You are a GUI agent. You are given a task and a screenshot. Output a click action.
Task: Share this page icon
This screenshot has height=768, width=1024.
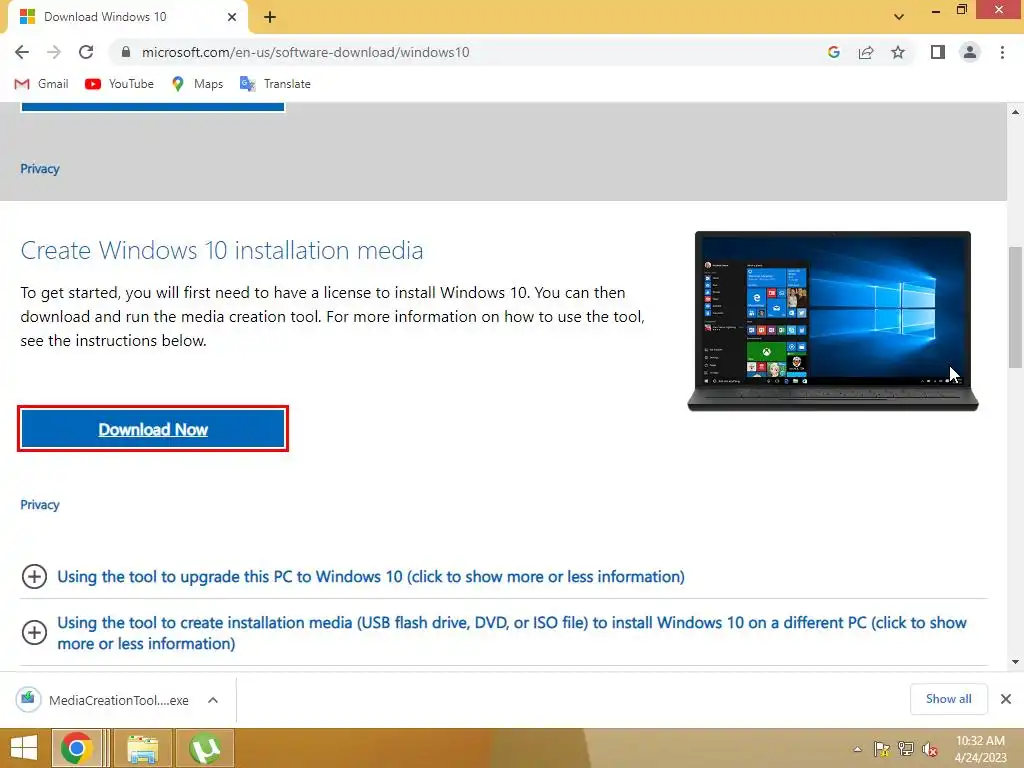point(866,52)
